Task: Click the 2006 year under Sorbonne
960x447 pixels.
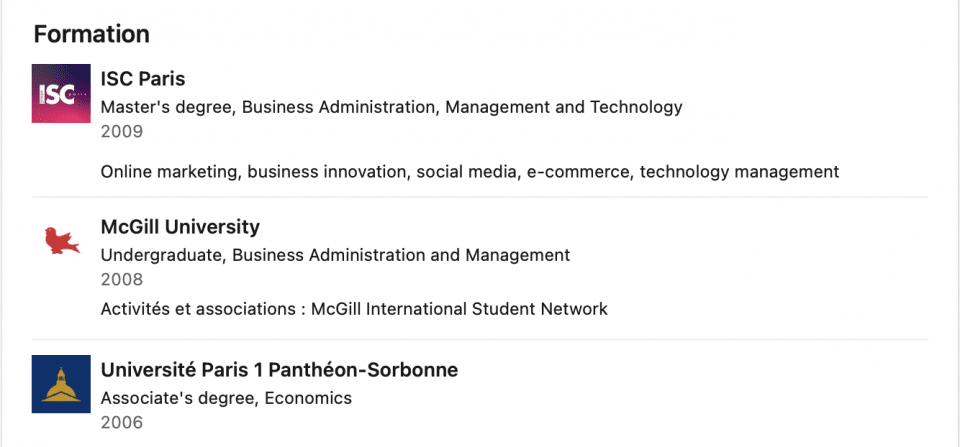Action: 122,423
